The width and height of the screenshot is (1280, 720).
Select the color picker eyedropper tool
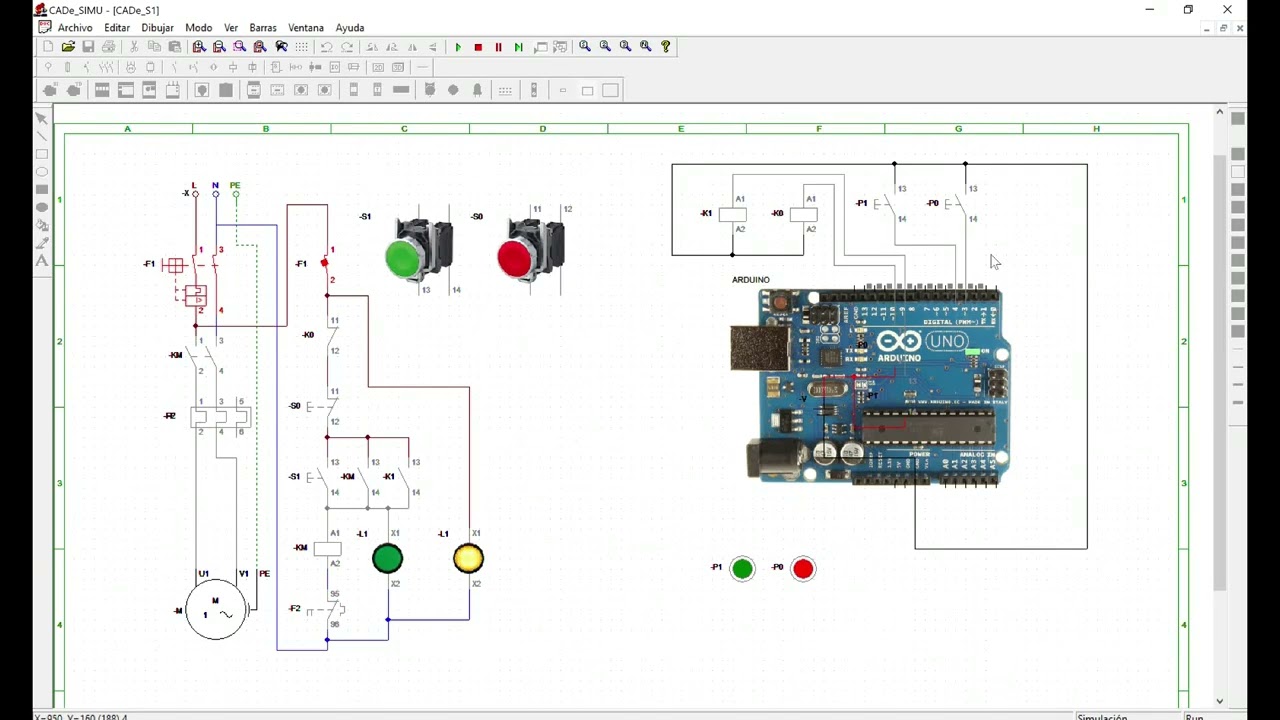tap(42, 243)
